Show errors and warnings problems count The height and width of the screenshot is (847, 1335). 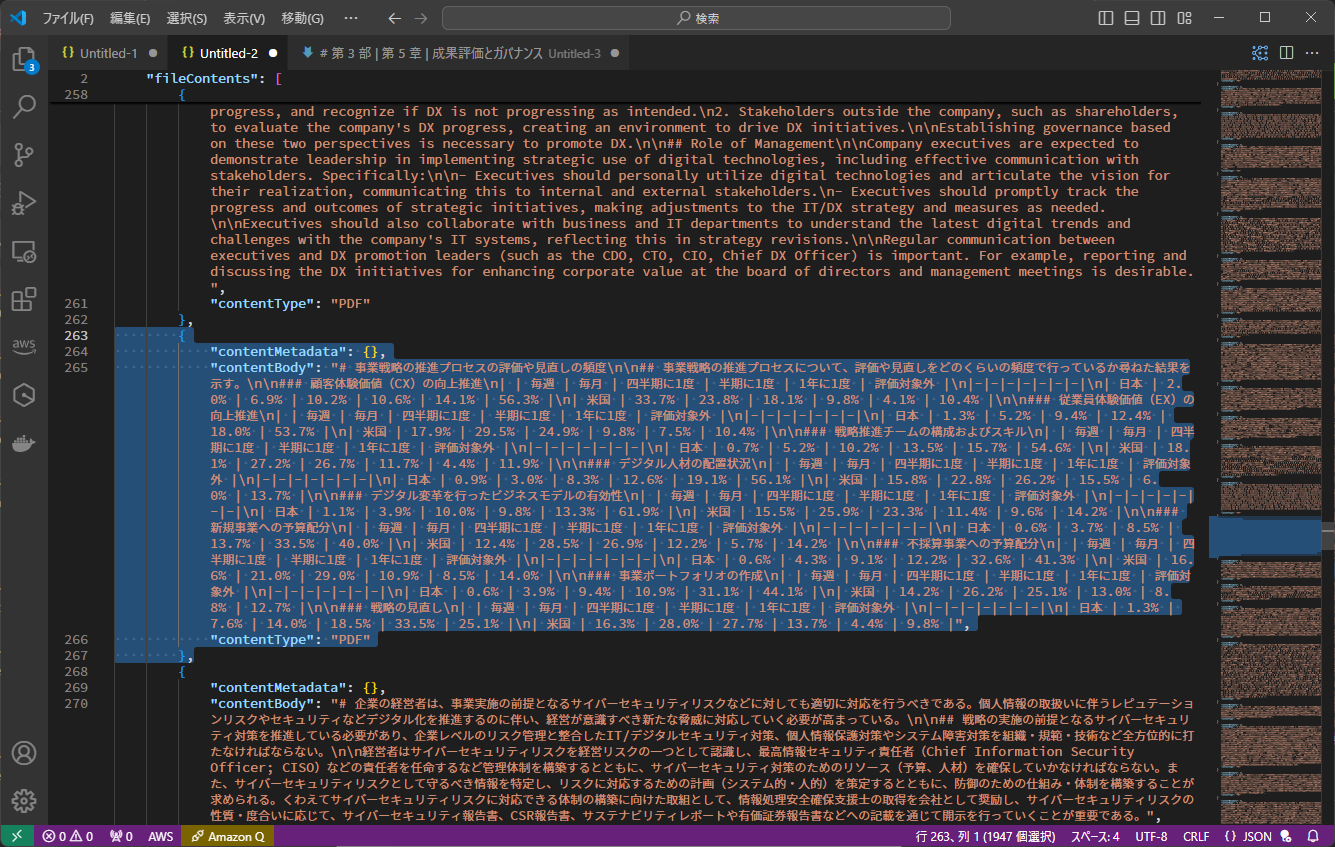click(68, 836)
